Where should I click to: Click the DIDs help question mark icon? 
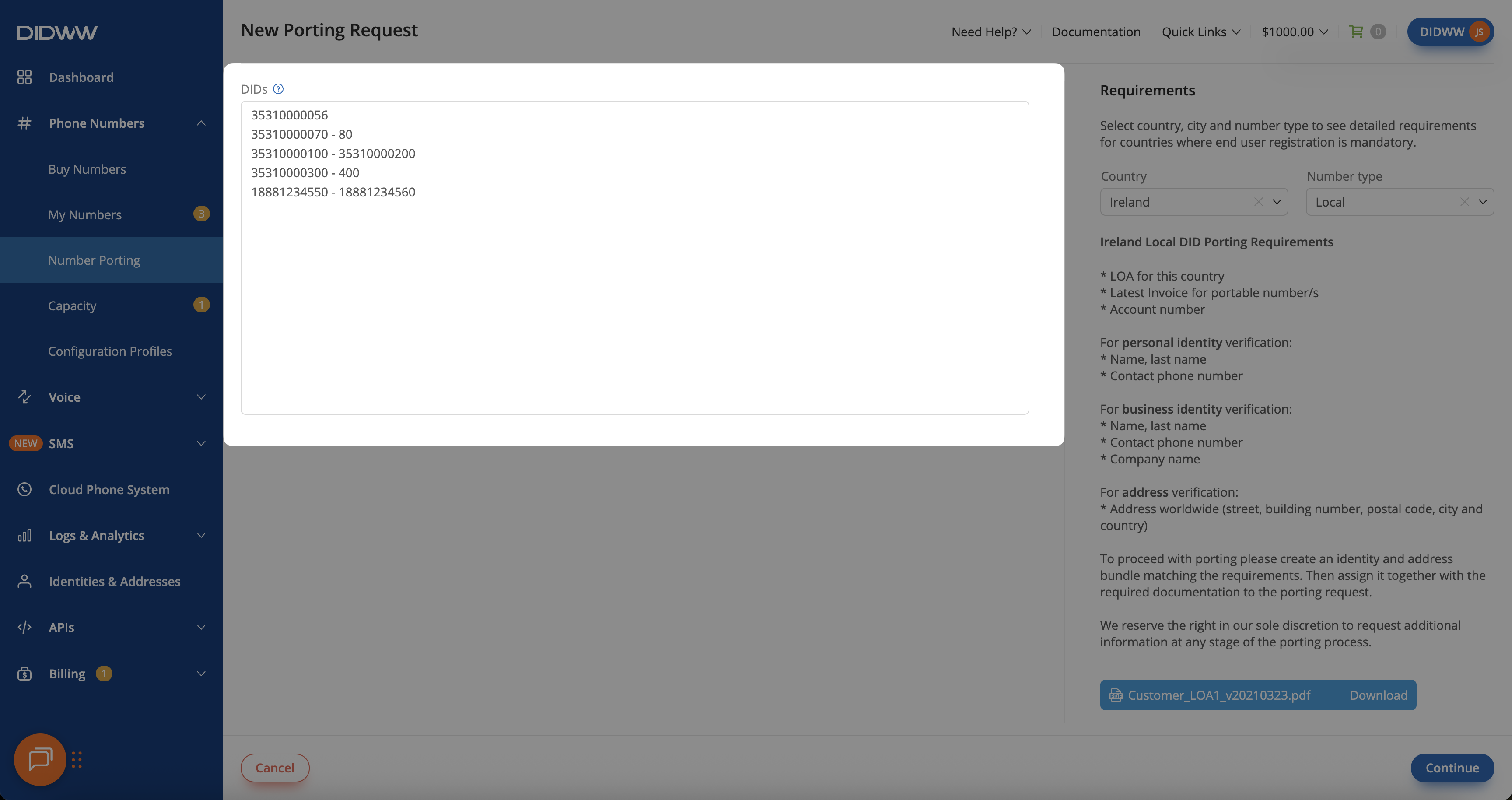[x=278, y=89]
